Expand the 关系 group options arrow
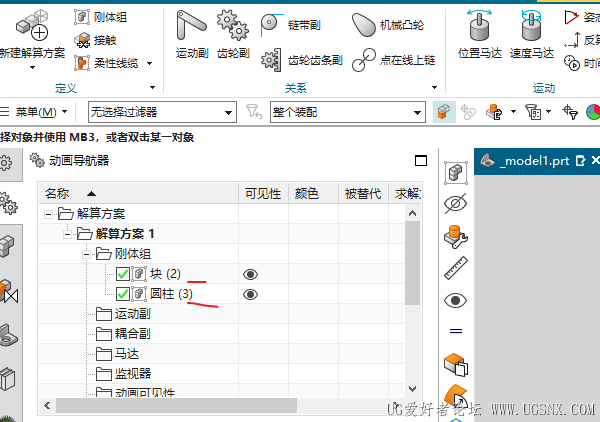600x422 pixels. click(x=434, y=88)
